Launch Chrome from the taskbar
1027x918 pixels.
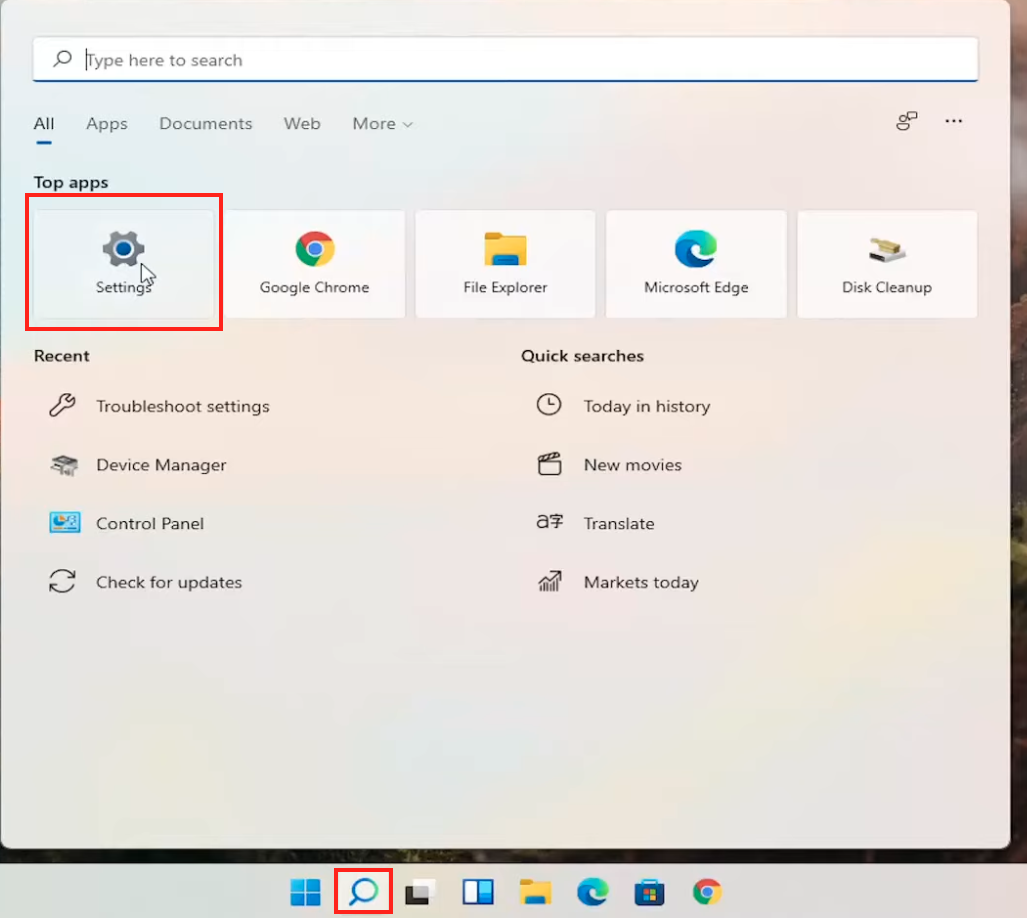pyautogui.click(x=707, y=892)
